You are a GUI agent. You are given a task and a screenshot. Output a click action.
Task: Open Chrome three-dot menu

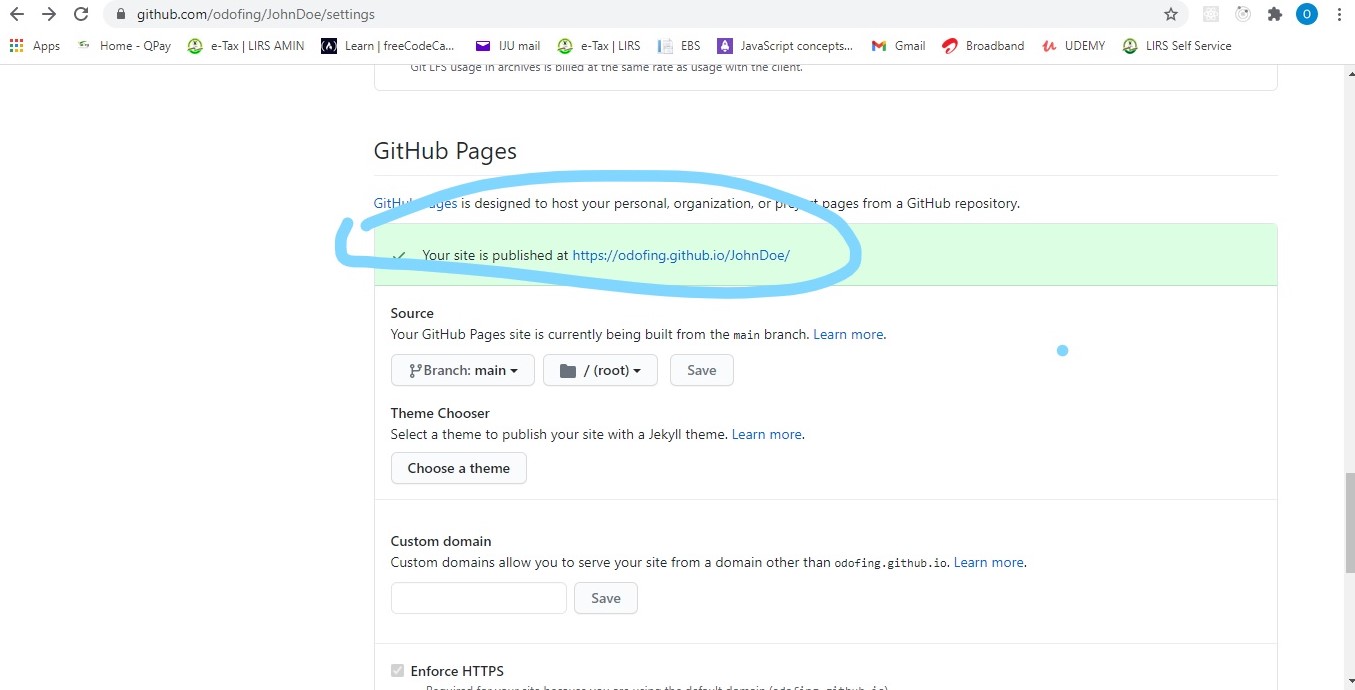point(1339,15)
